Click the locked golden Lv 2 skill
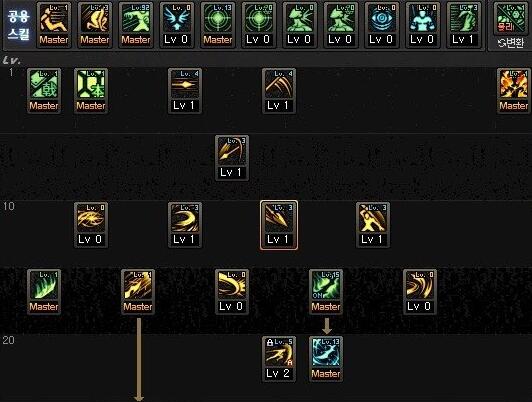The width and height of the screenshot is (532, 402). (x=279, y=359)
